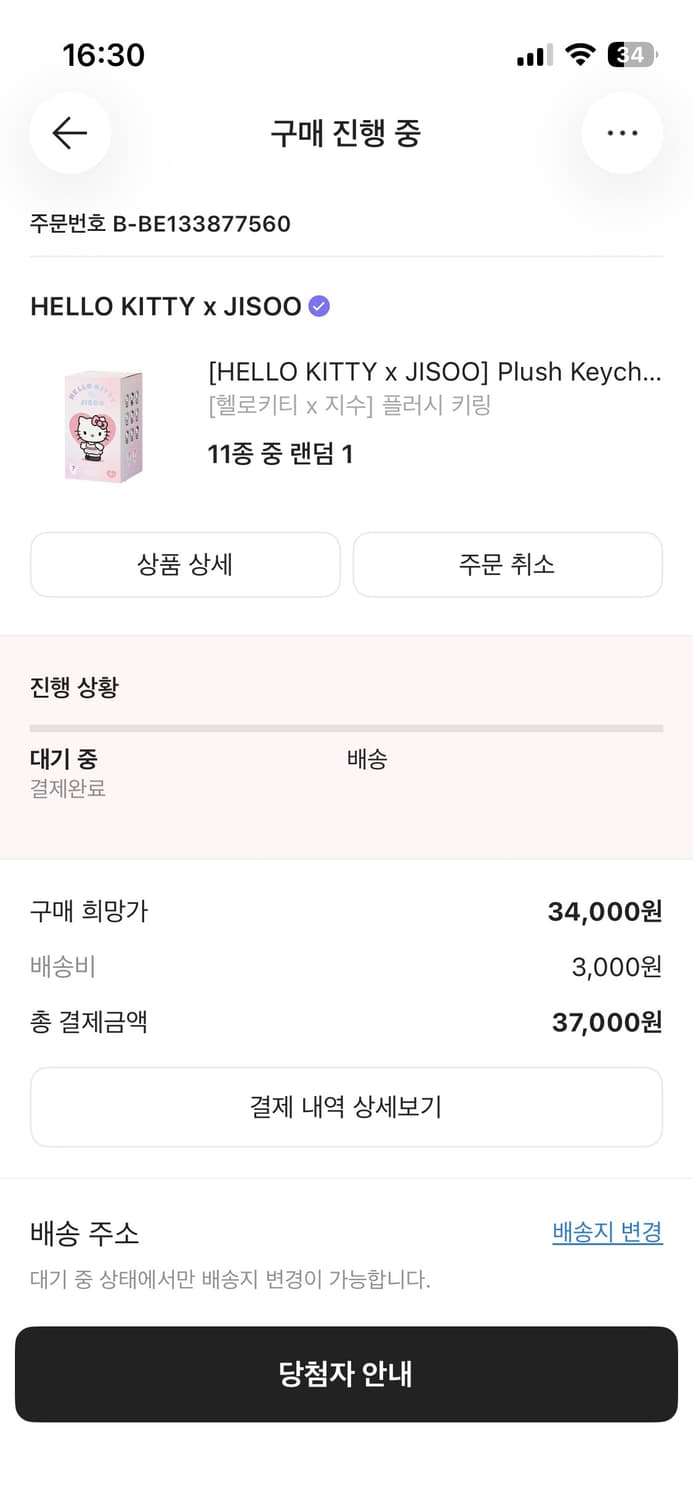The image size is (693, 1500).
Task: Click the cellular signal strength icon
Action: (532, 56)
